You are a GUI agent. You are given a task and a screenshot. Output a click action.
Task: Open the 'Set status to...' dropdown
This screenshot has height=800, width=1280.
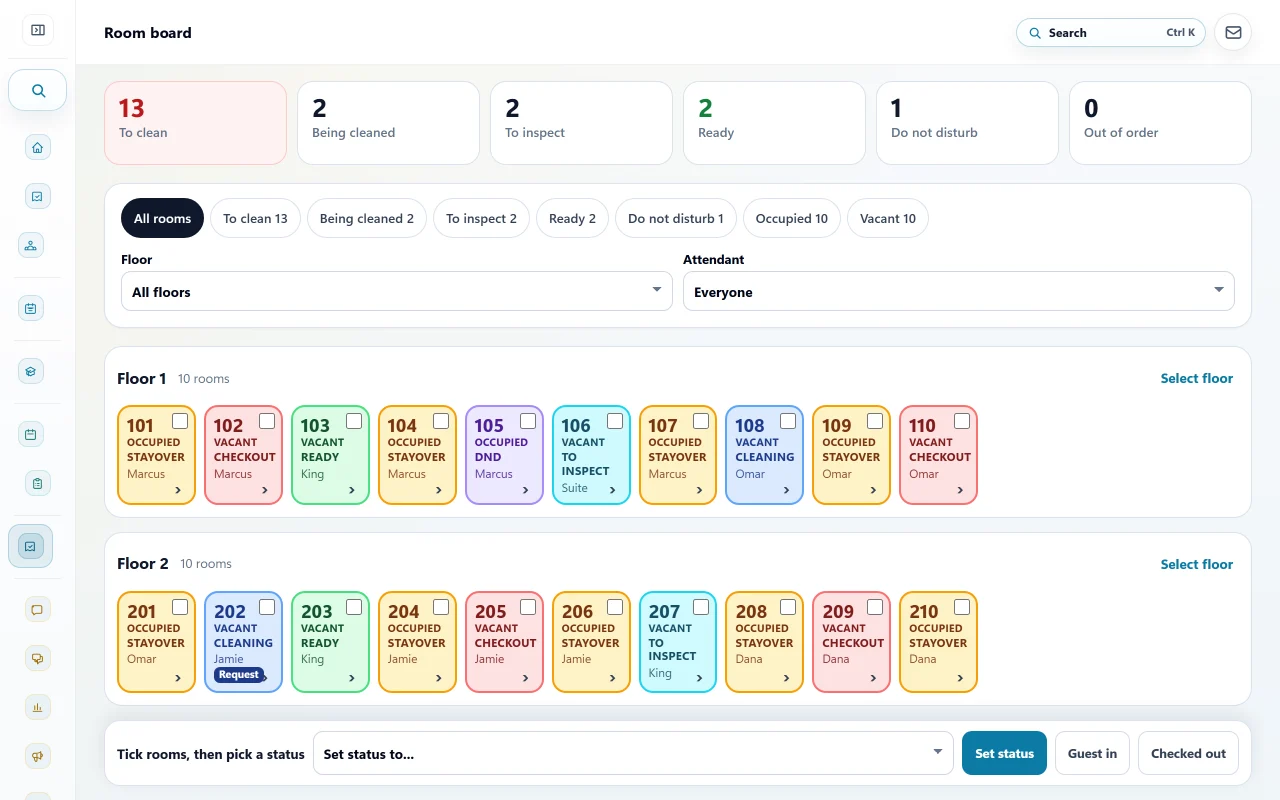[x=633, y=753]
